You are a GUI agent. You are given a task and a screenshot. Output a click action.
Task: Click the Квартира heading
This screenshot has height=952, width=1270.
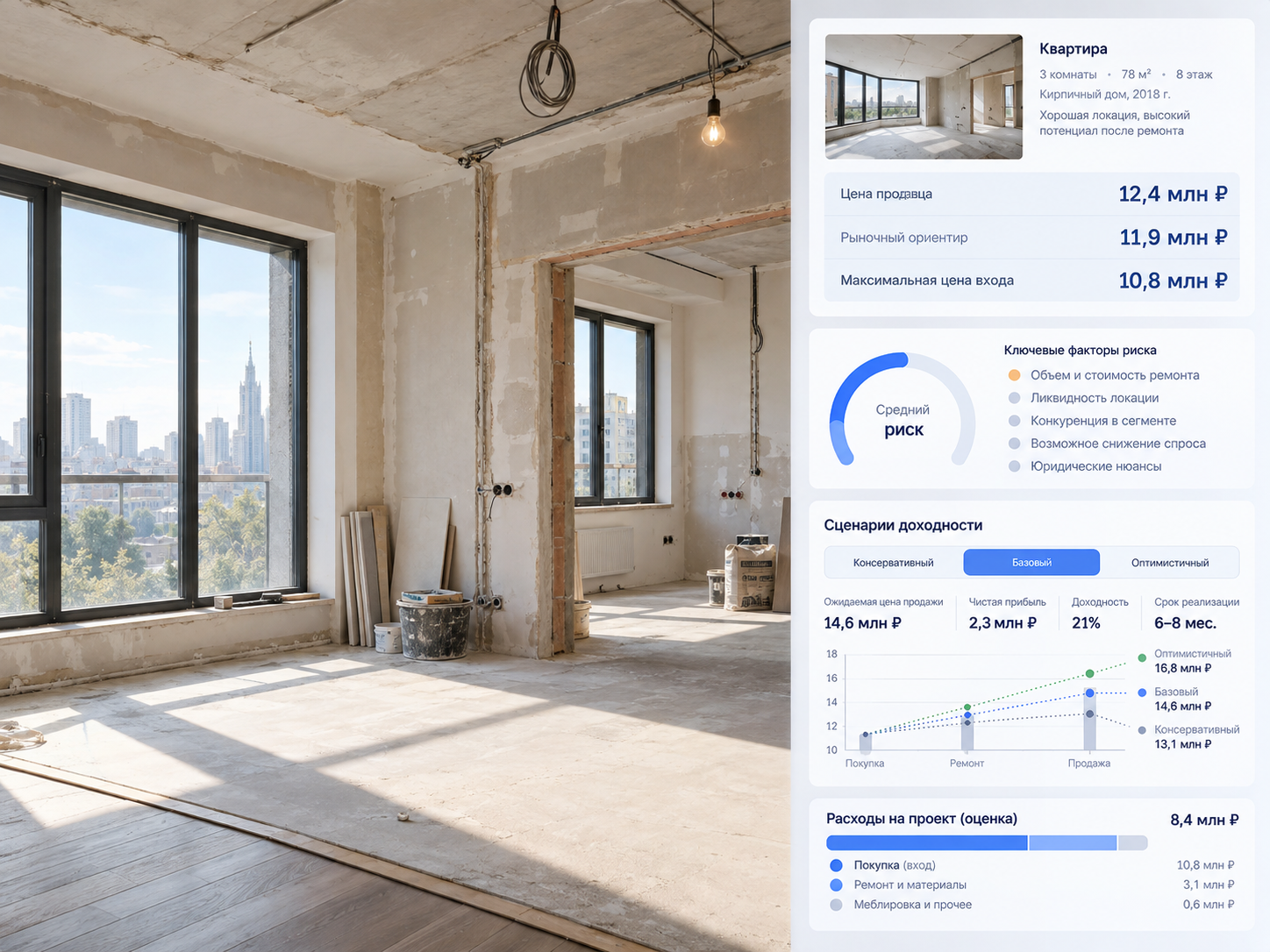[1073, 49]
